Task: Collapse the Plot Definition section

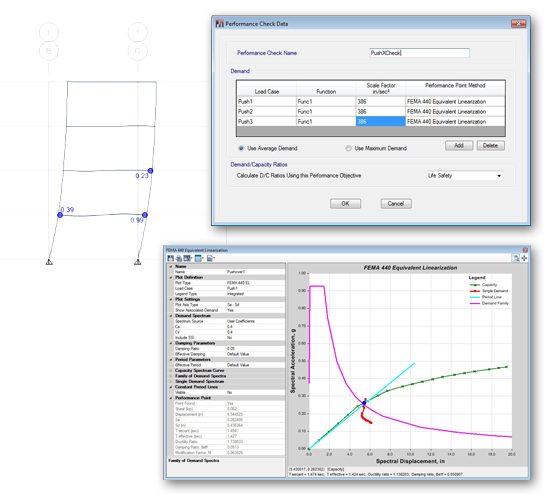Action: tap(171, 277)
